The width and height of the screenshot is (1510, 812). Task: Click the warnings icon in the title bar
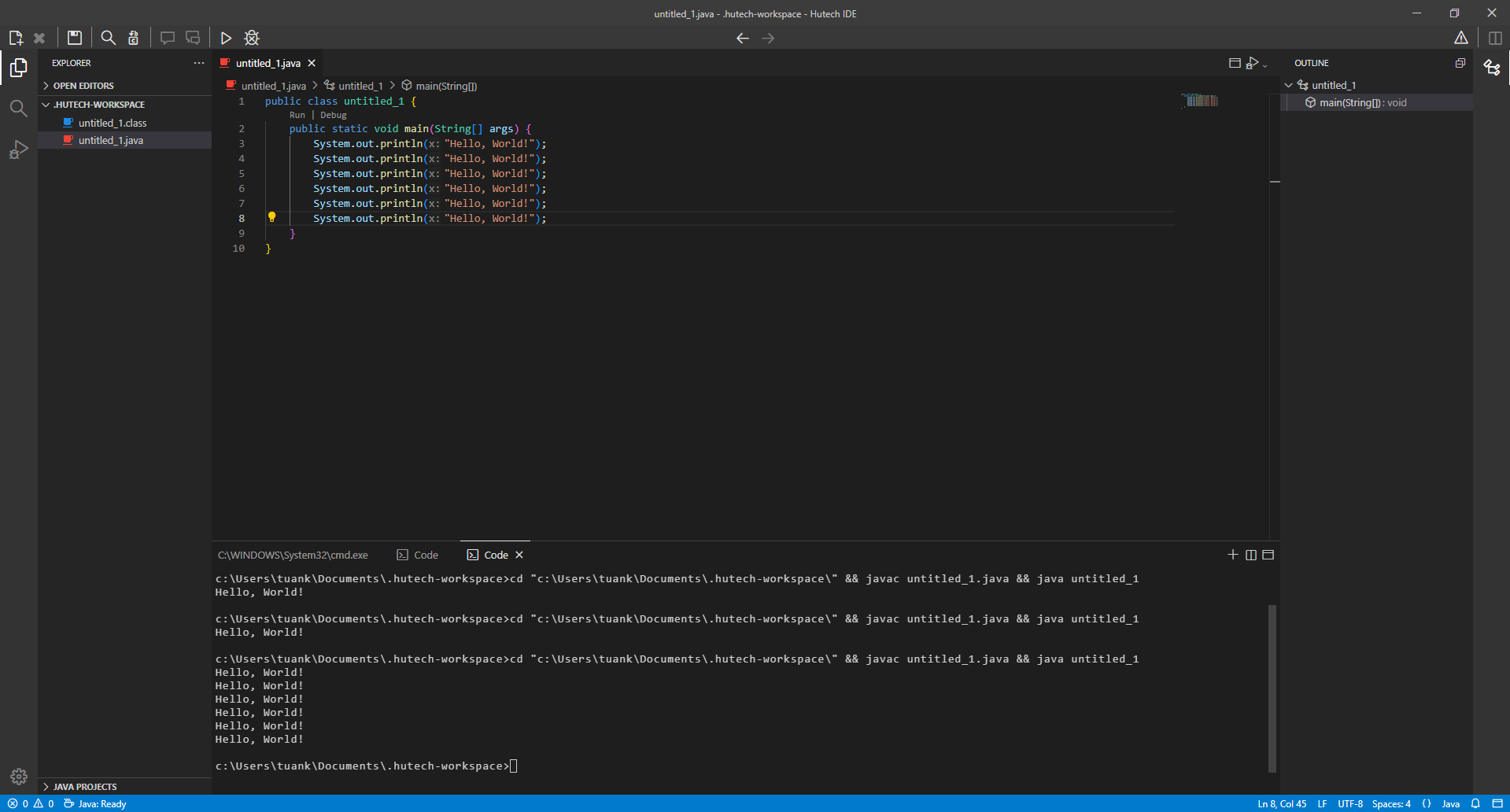coord(1461,37)
